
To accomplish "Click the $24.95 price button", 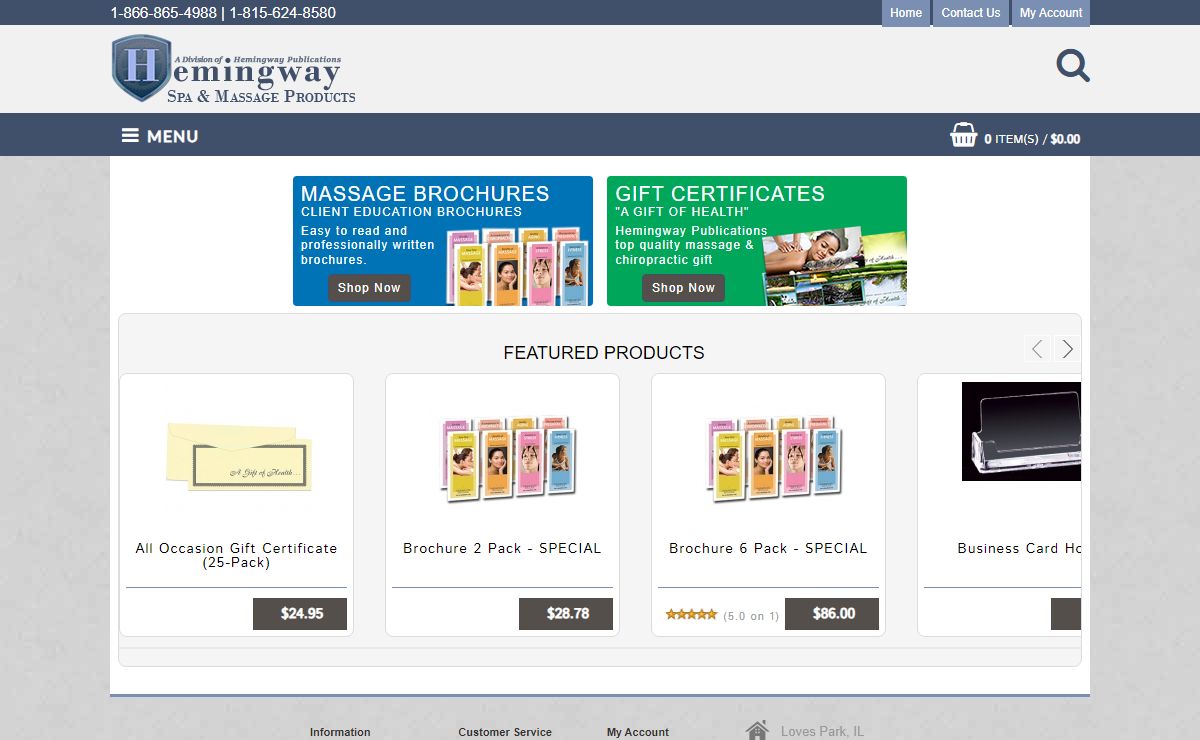I will click(300, 614).
